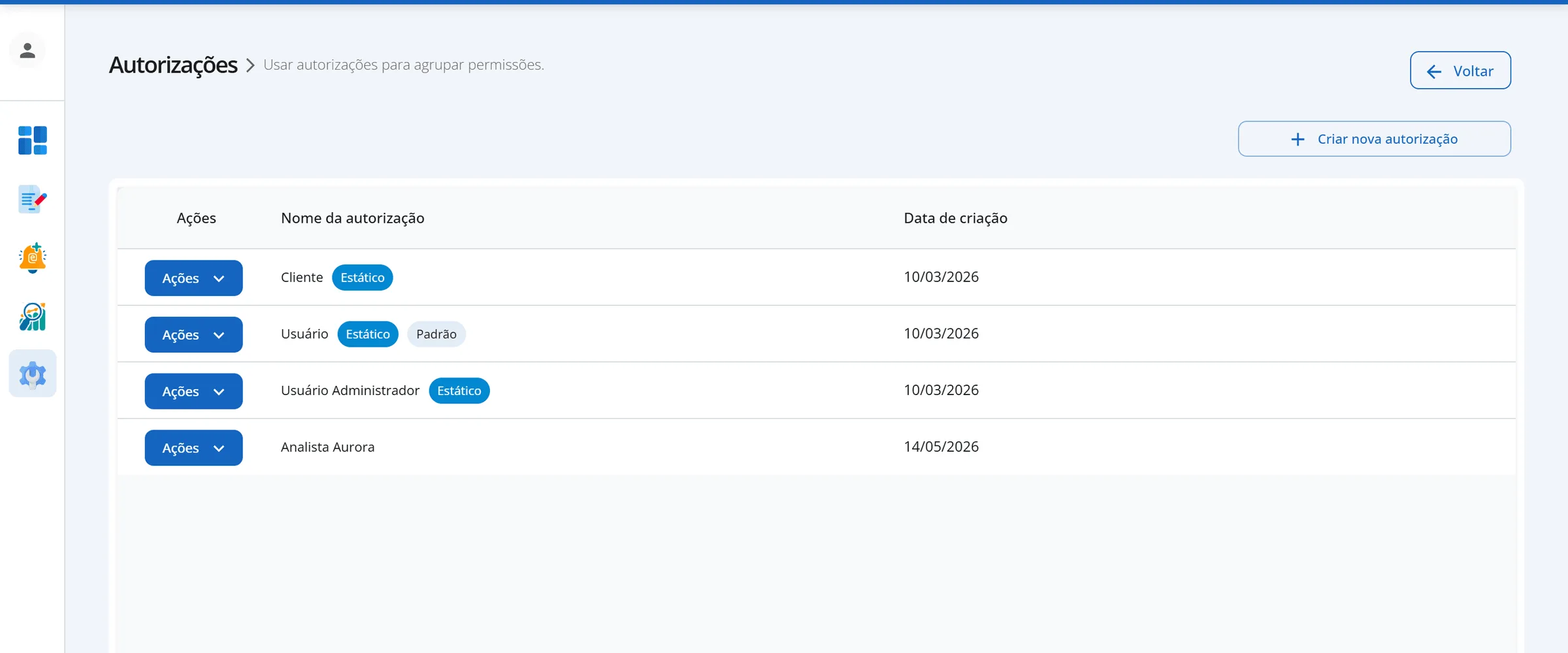This screenshot has height=653, width=1568.
Task: Open the notification bell icon in sidebar
Action: [x=33, y=258]
